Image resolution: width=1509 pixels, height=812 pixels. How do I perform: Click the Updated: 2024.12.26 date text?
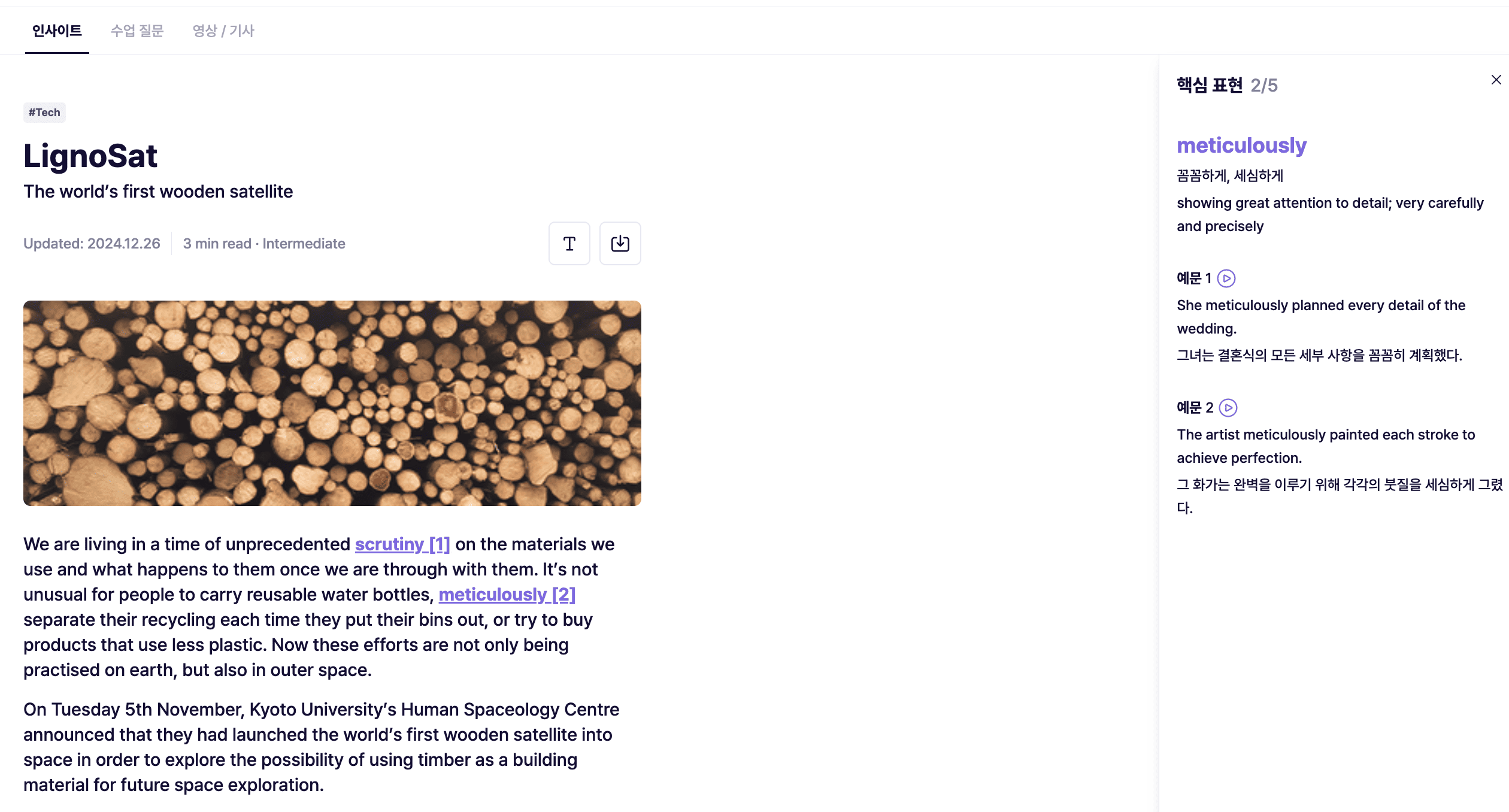(92, 244)
